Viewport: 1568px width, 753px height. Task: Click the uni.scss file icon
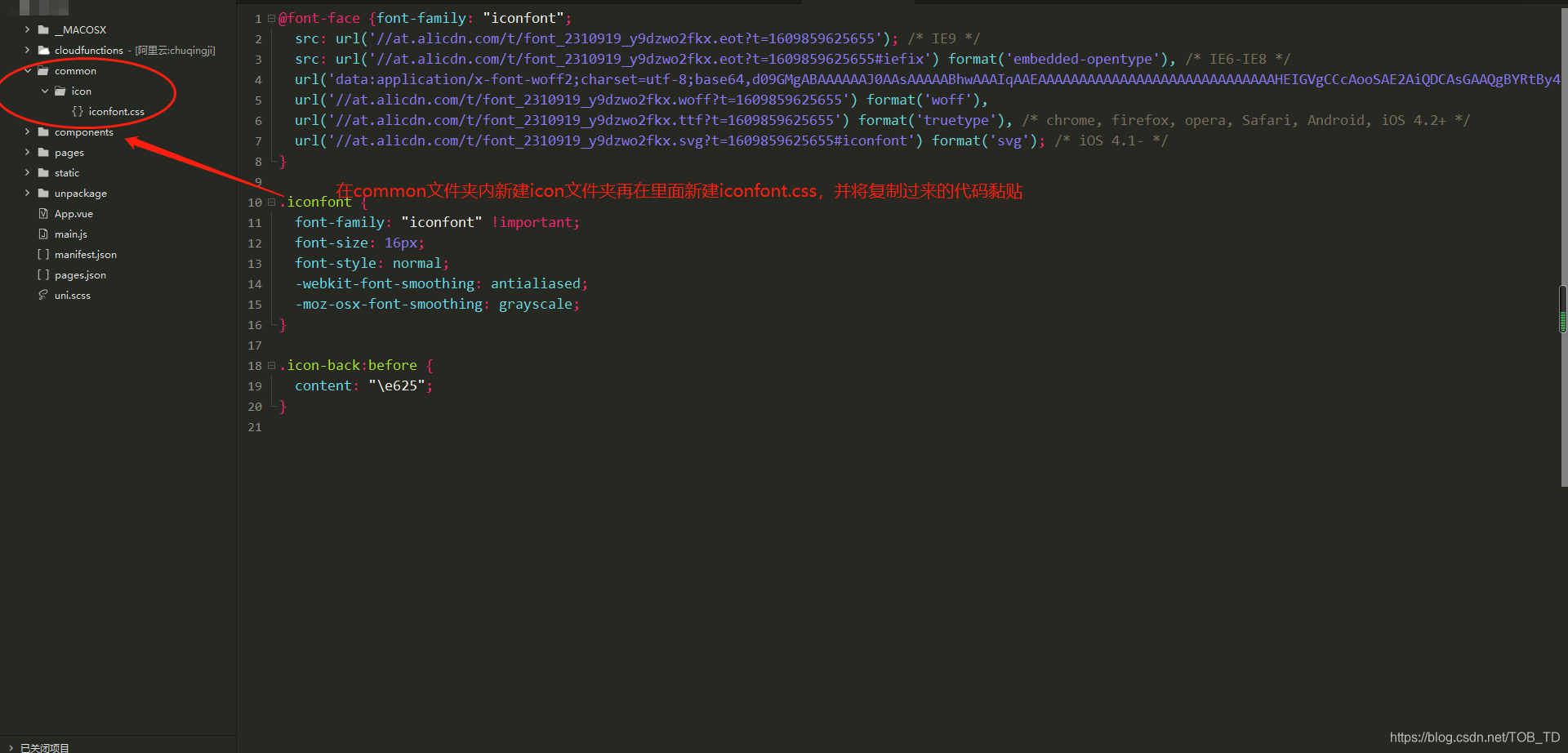tap(43, 296)
